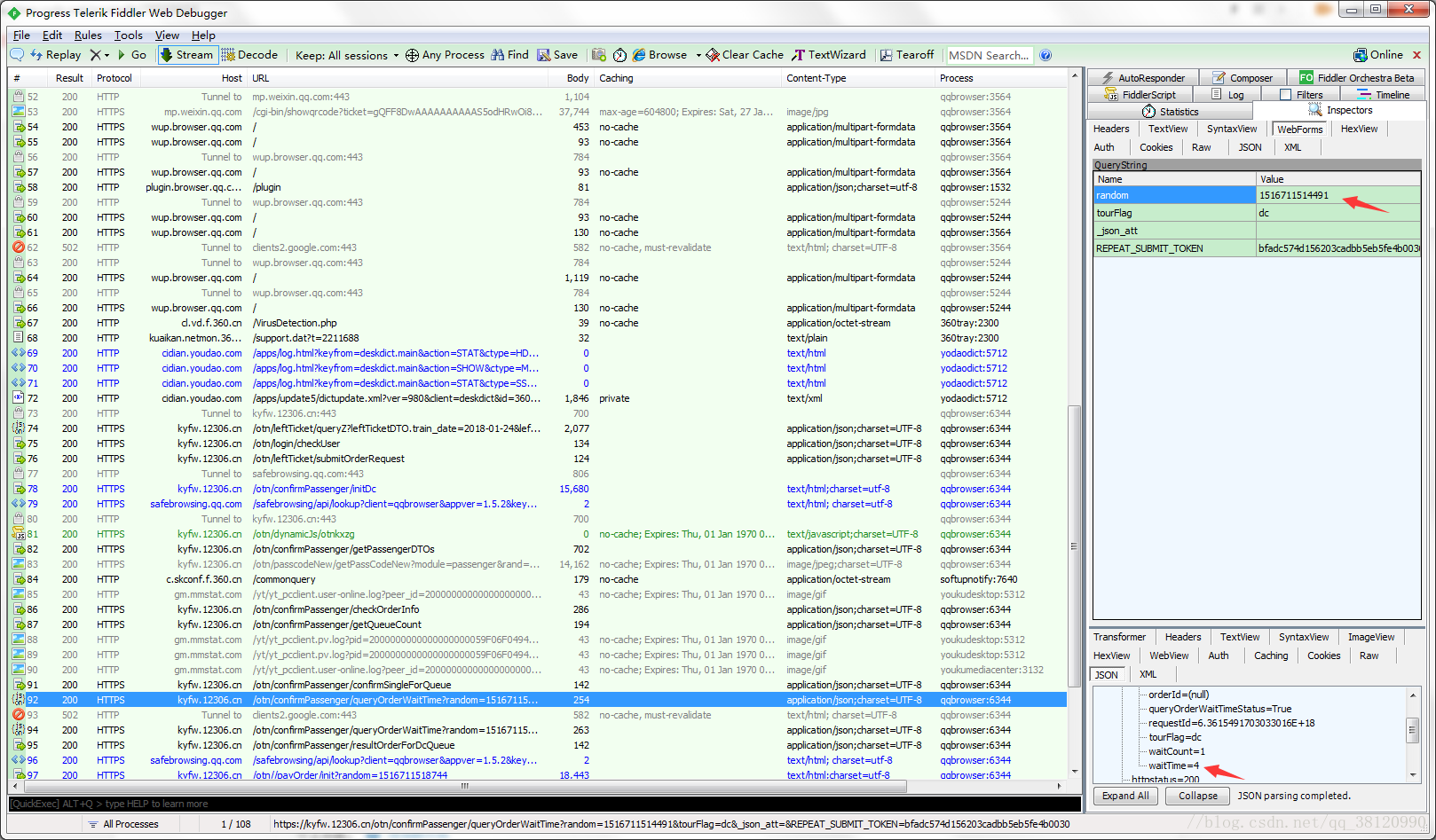Screen dimensions: 1436x840
Task: Click Tearoff toolbar button
Action: pyautogui.click(x=907, y=55)
